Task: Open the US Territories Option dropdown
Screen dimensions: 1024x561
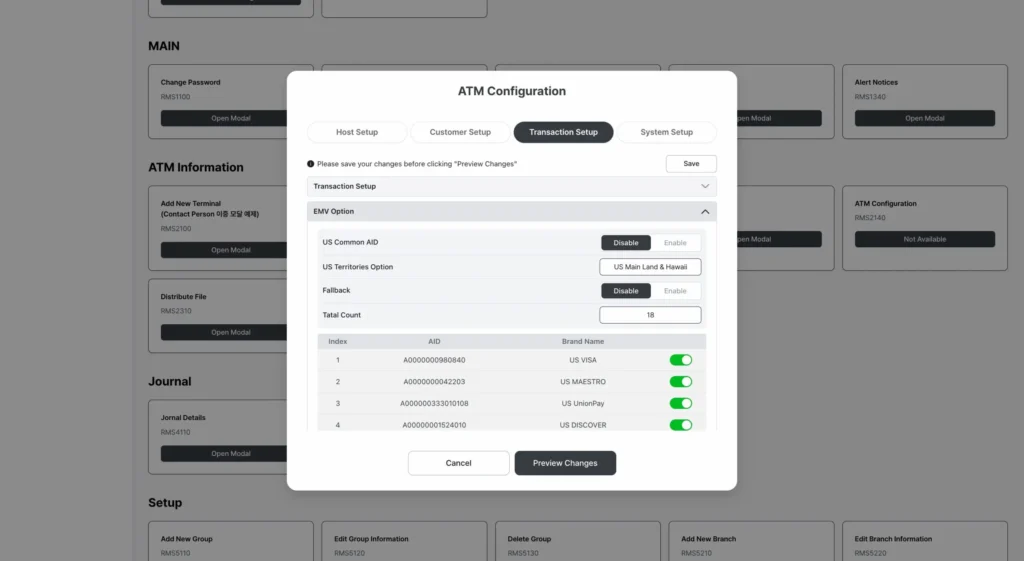Action: (x=650, y=267)
